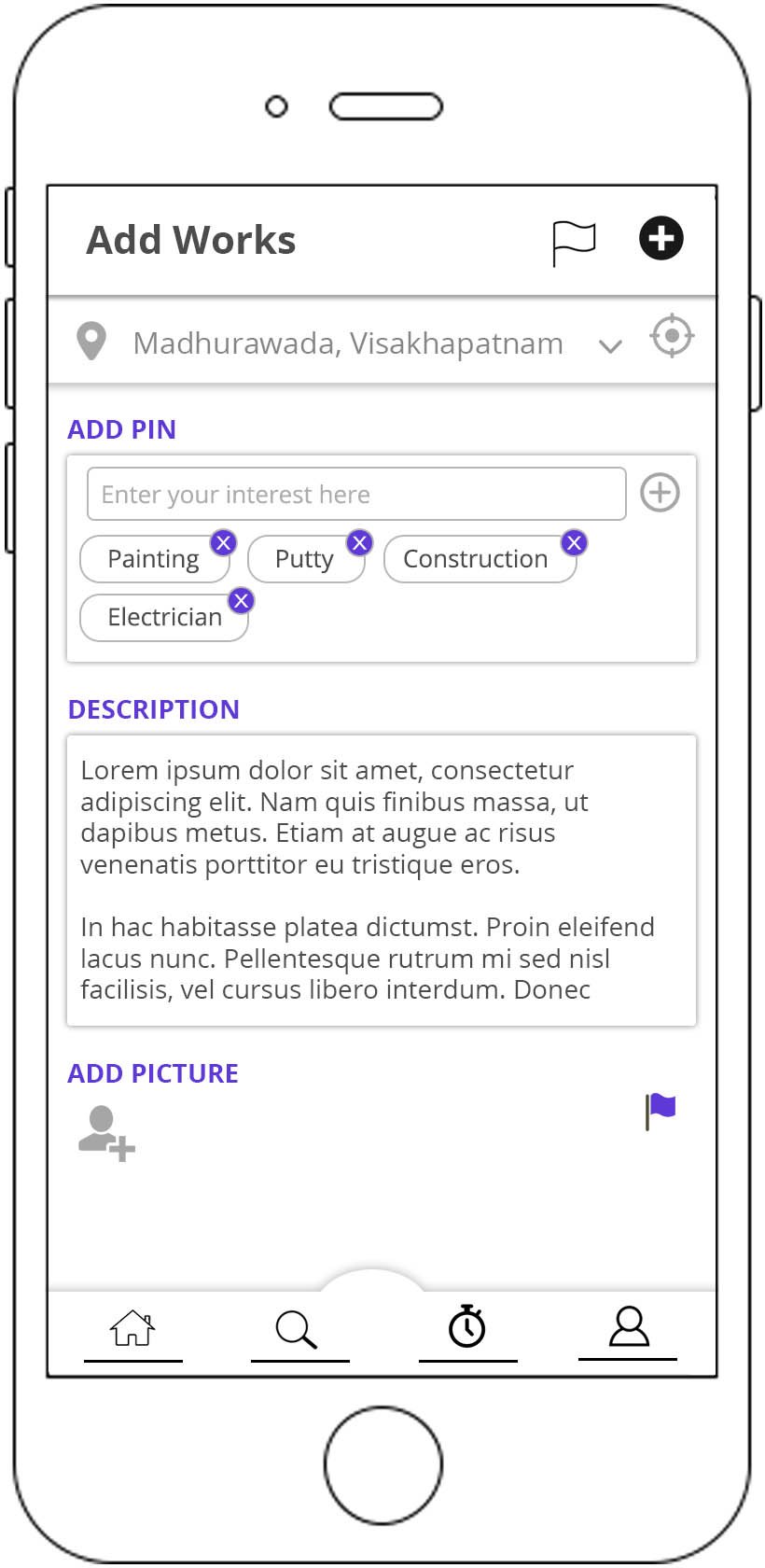
Task: Tap the add person picture icon
Action: click(105, 1132)
